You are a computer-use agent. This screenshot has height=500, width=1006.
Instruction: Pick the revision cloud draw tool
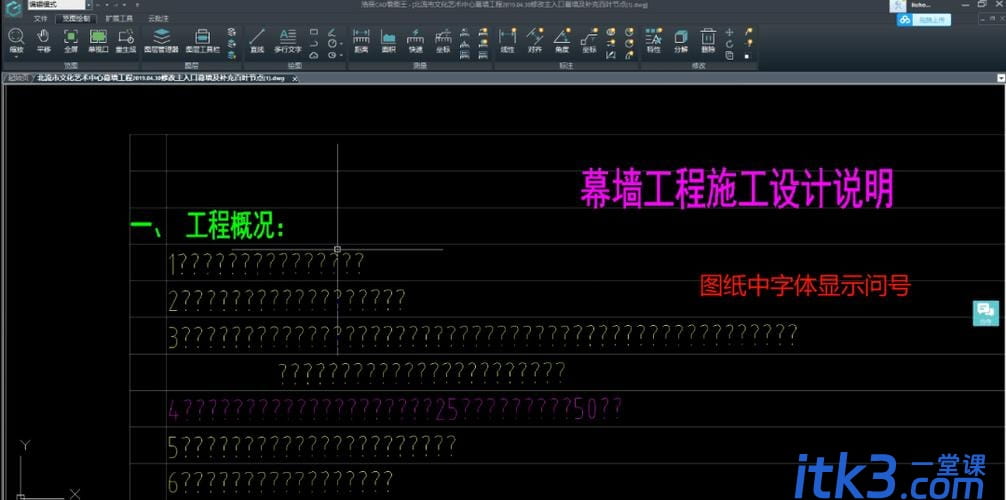(x=314, y=55)
